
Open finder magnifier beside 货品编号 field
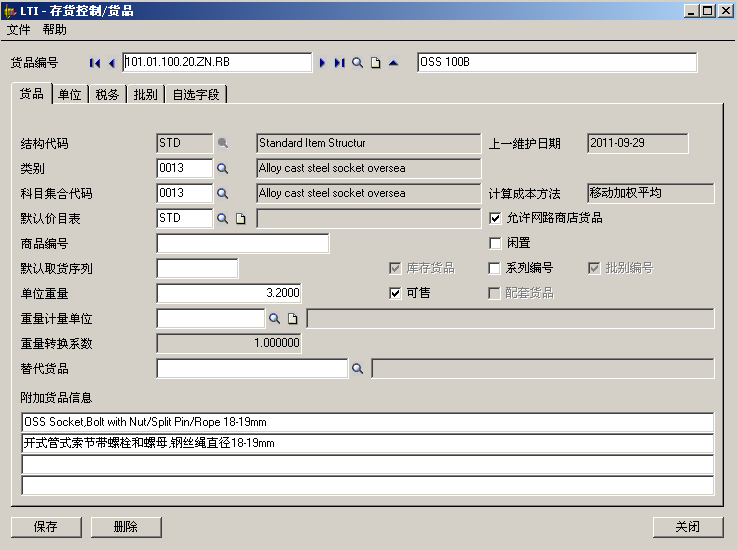click(x=357, y=63)
